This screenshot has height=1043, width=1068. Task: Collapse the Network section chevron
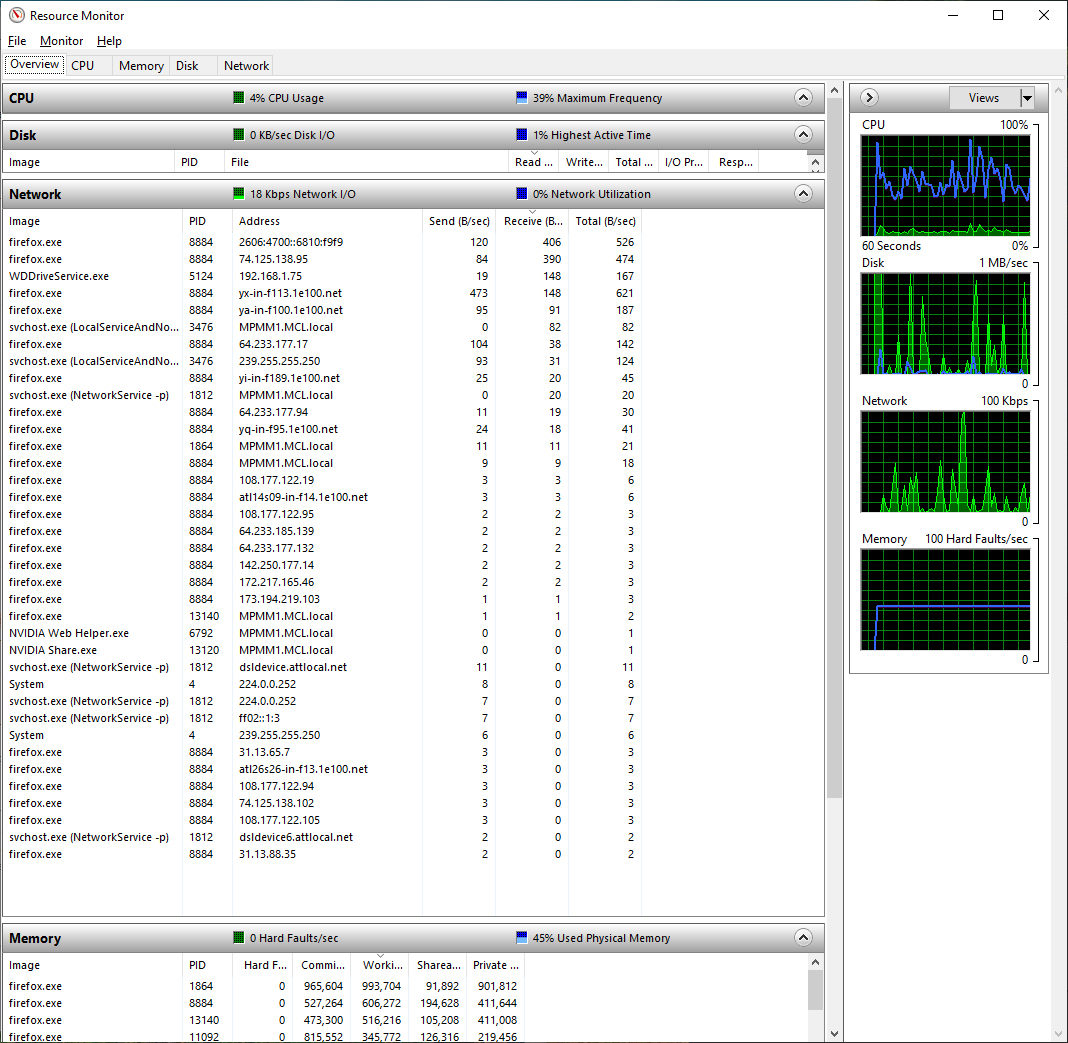coord(803,193)
